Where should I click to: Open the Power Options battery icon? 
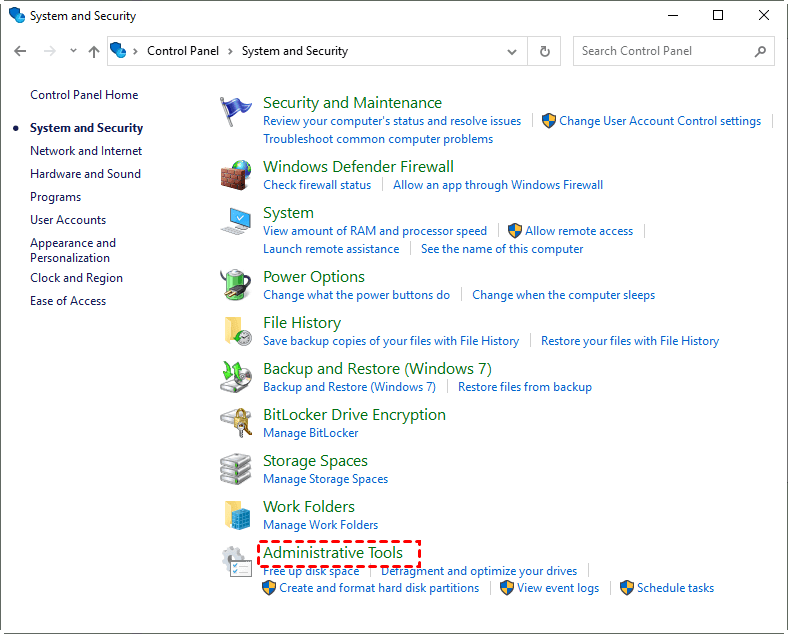pyautogui.click(x=236, y=285)
